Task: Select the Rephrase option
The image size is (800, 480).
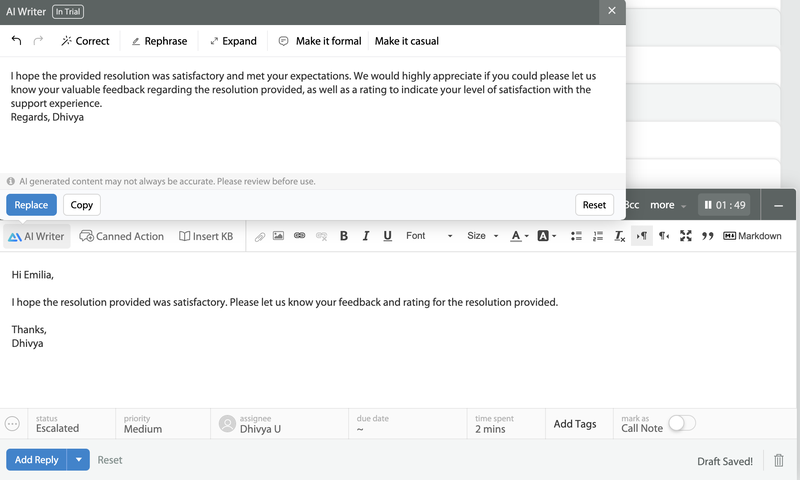Action: pyautogui.click(x=159, y=41)
